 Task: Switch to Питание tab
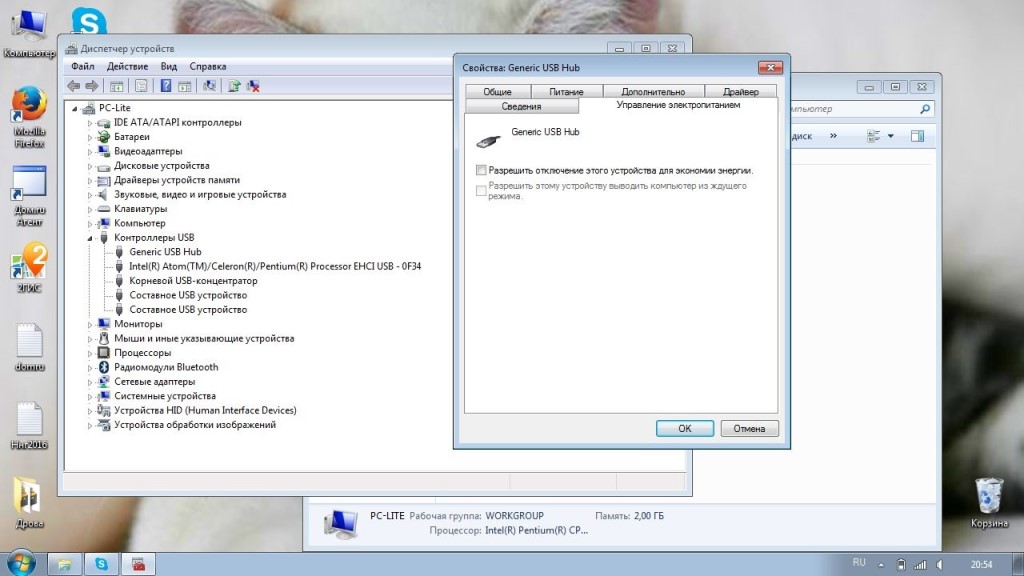click(566, 91)
